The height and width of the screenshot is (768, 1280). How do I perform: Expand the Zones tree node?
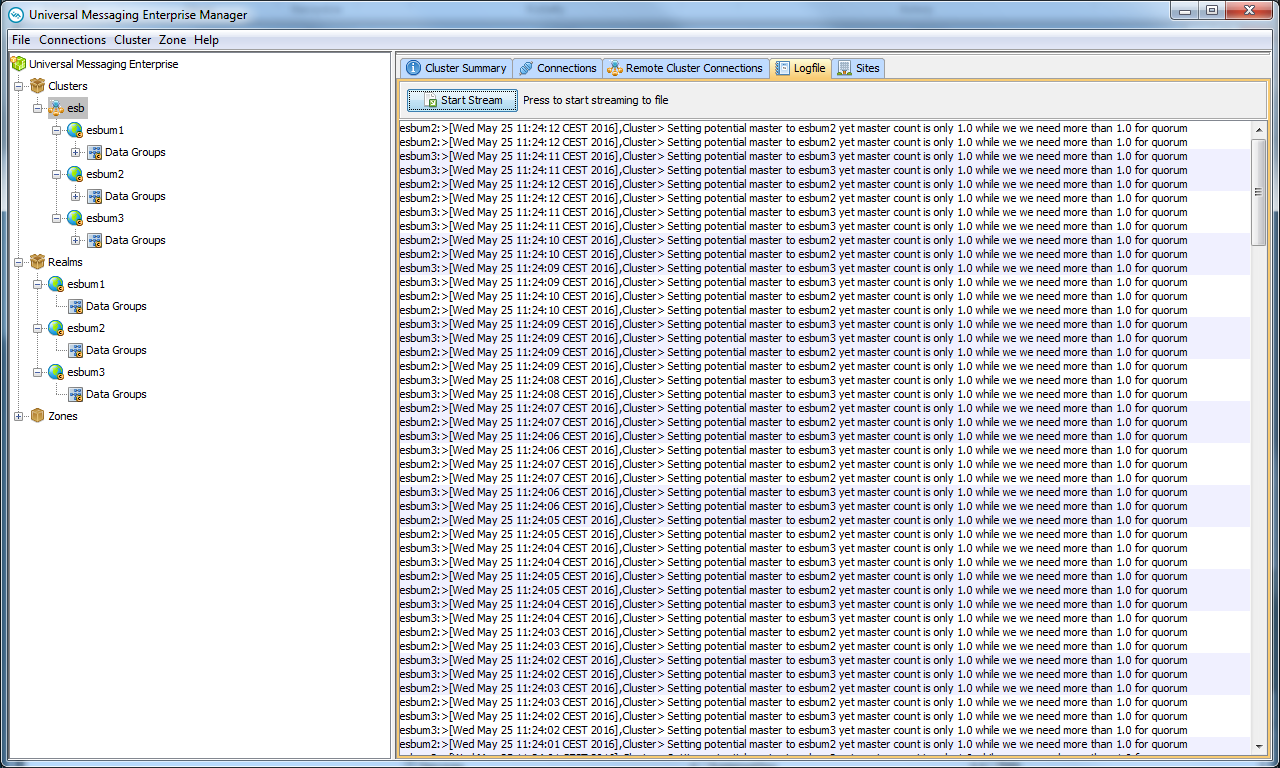pos(19,416)
